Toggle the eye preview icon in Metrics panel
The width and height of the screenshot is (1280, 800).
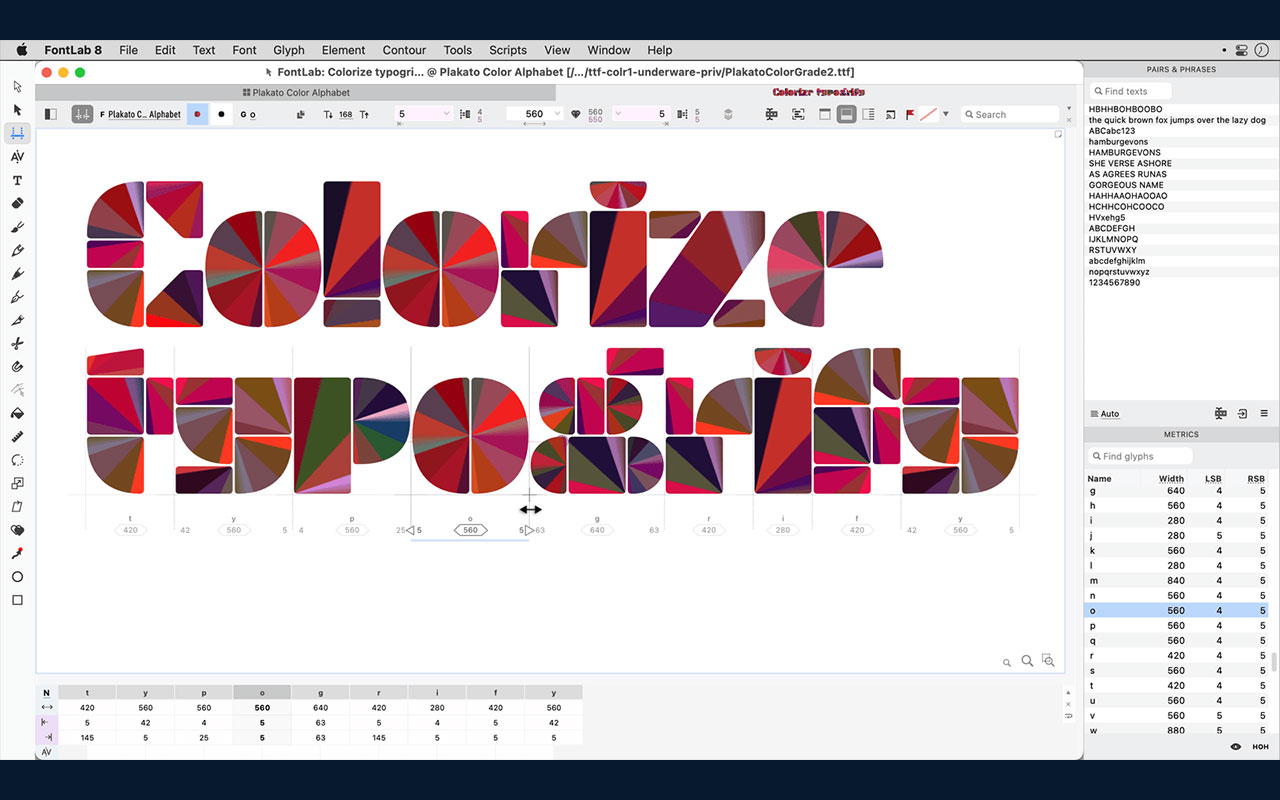tap(1236, 746)
